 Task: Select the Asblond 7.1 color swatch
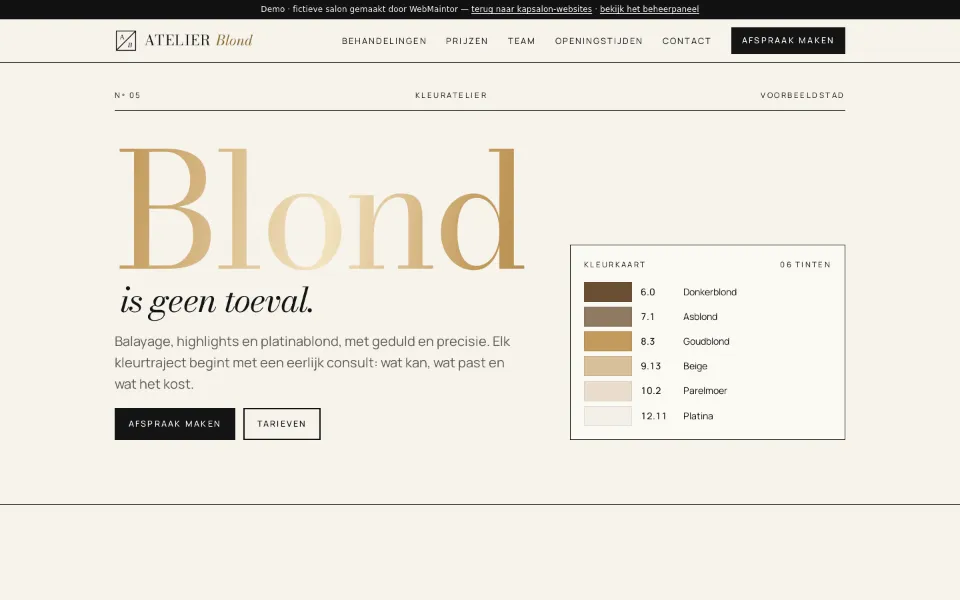607,317
